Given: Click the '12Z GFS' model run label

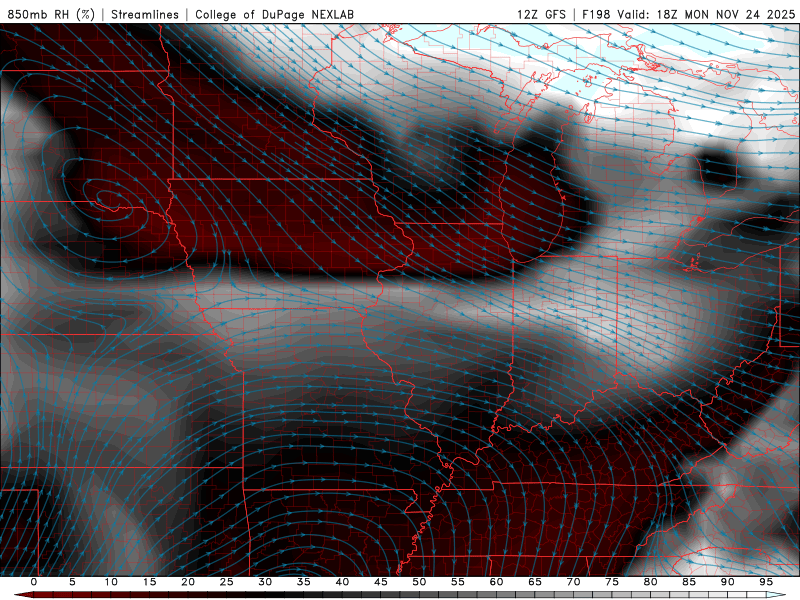Looking at the screenshot, I should point(541,15).
